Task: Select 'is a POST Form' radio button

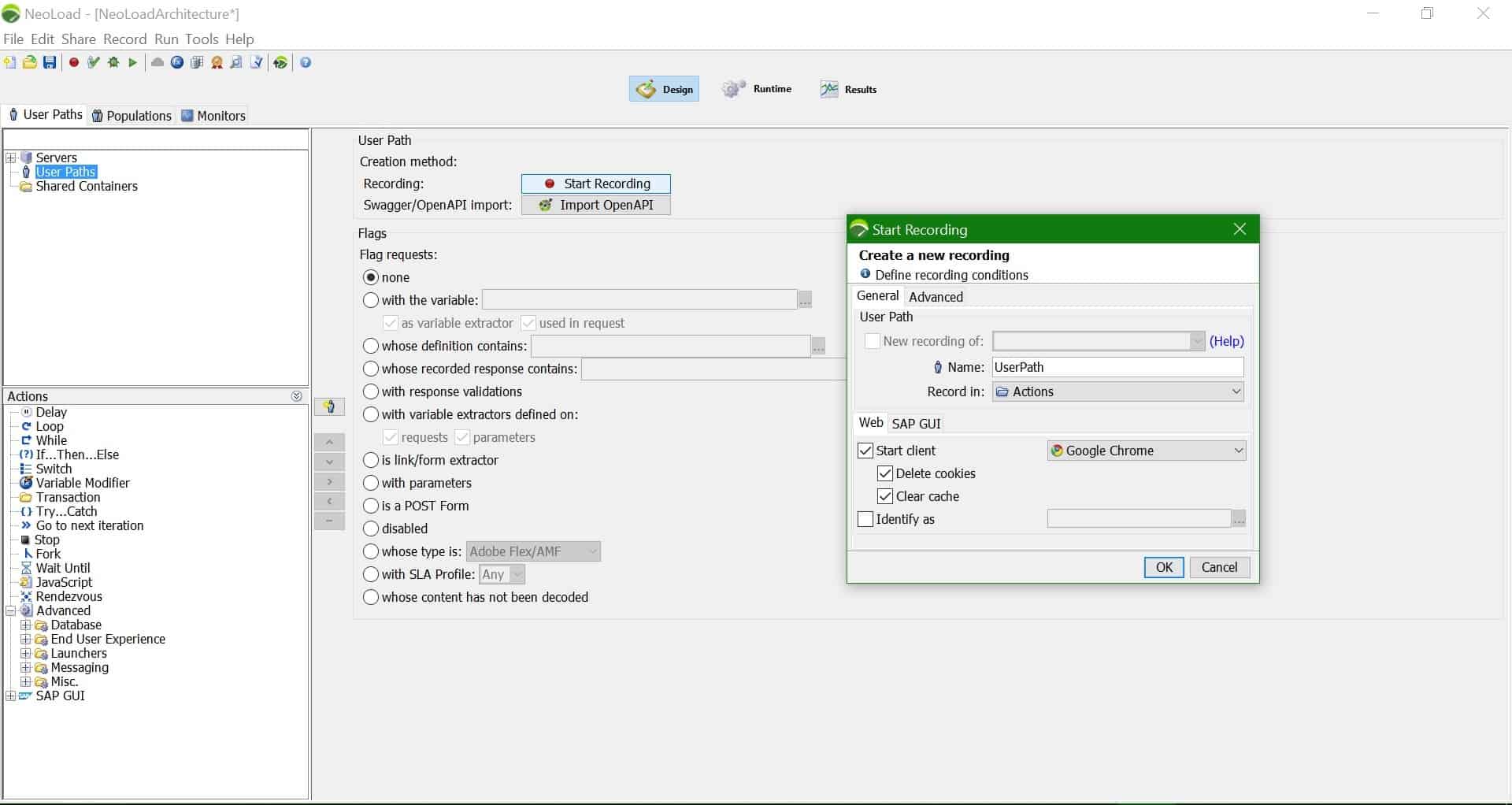Action: pos(371,506)
